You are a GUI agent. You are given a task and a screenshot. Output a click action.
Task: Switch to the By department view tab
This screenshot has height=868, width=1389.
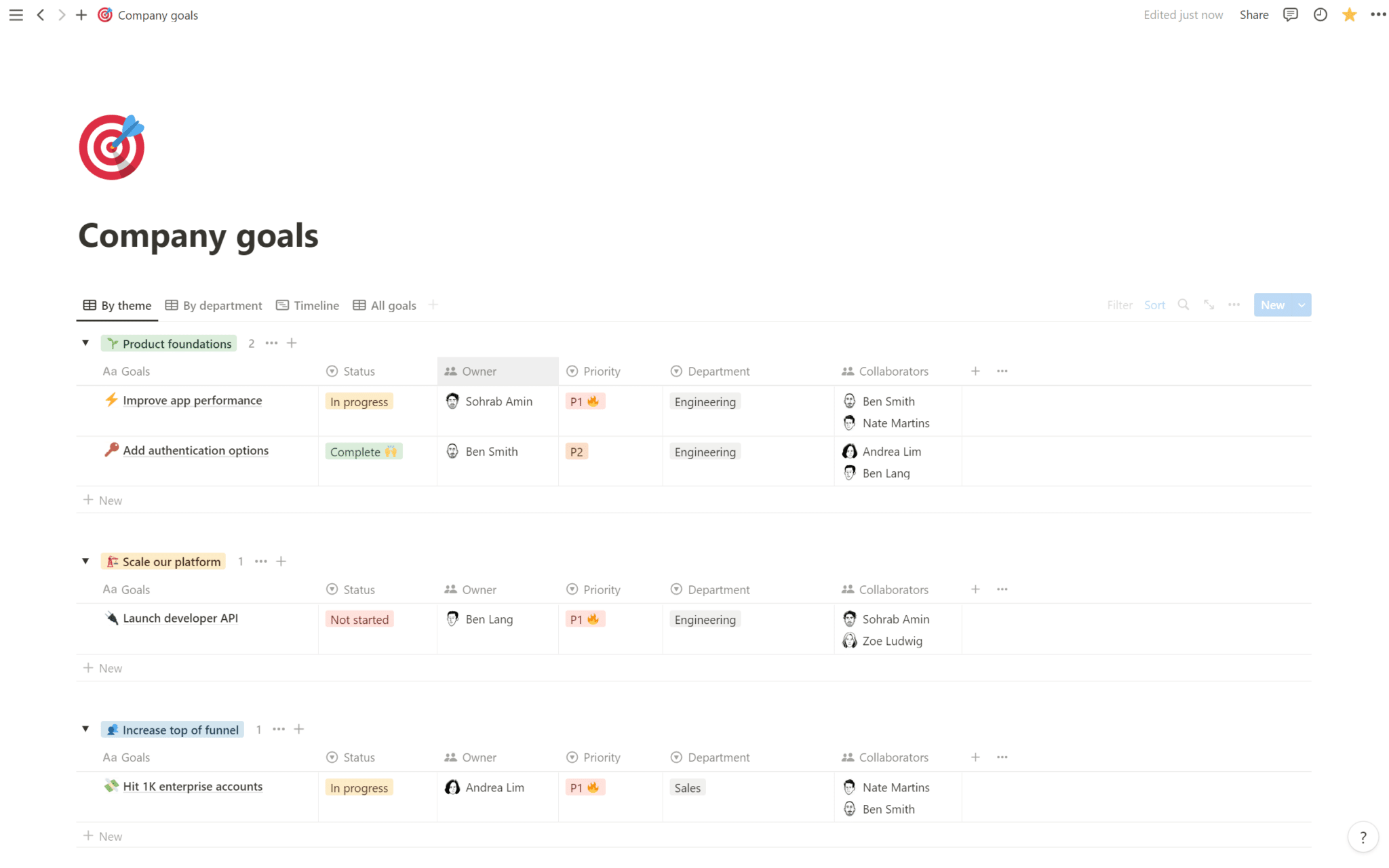214,305
